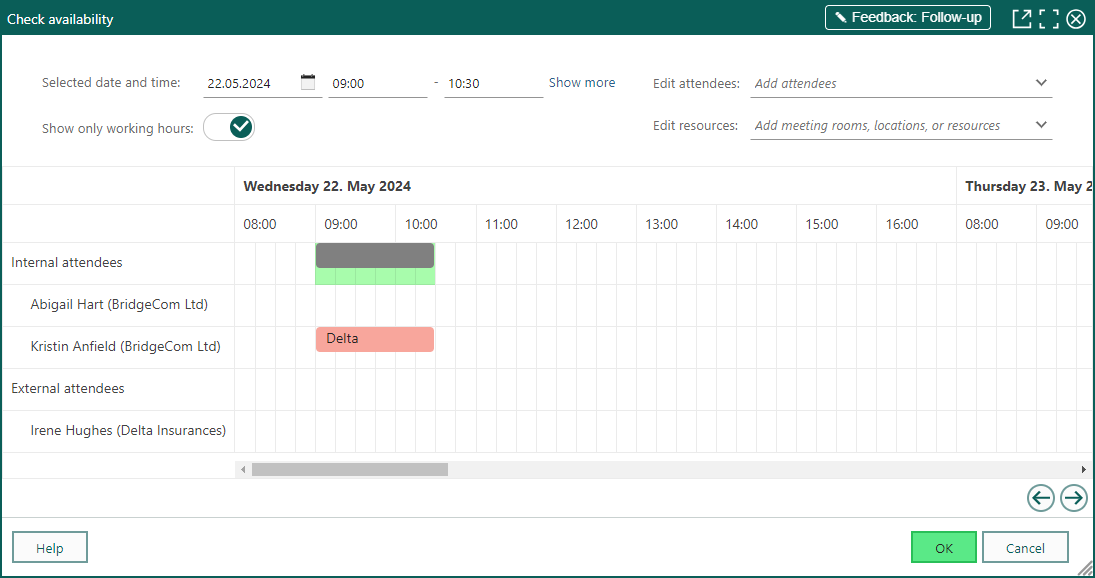The width and height of the screenshot is (1095, 578).
Task: Open Feedback: Follow-up button
Action: [x=908, y=17]
